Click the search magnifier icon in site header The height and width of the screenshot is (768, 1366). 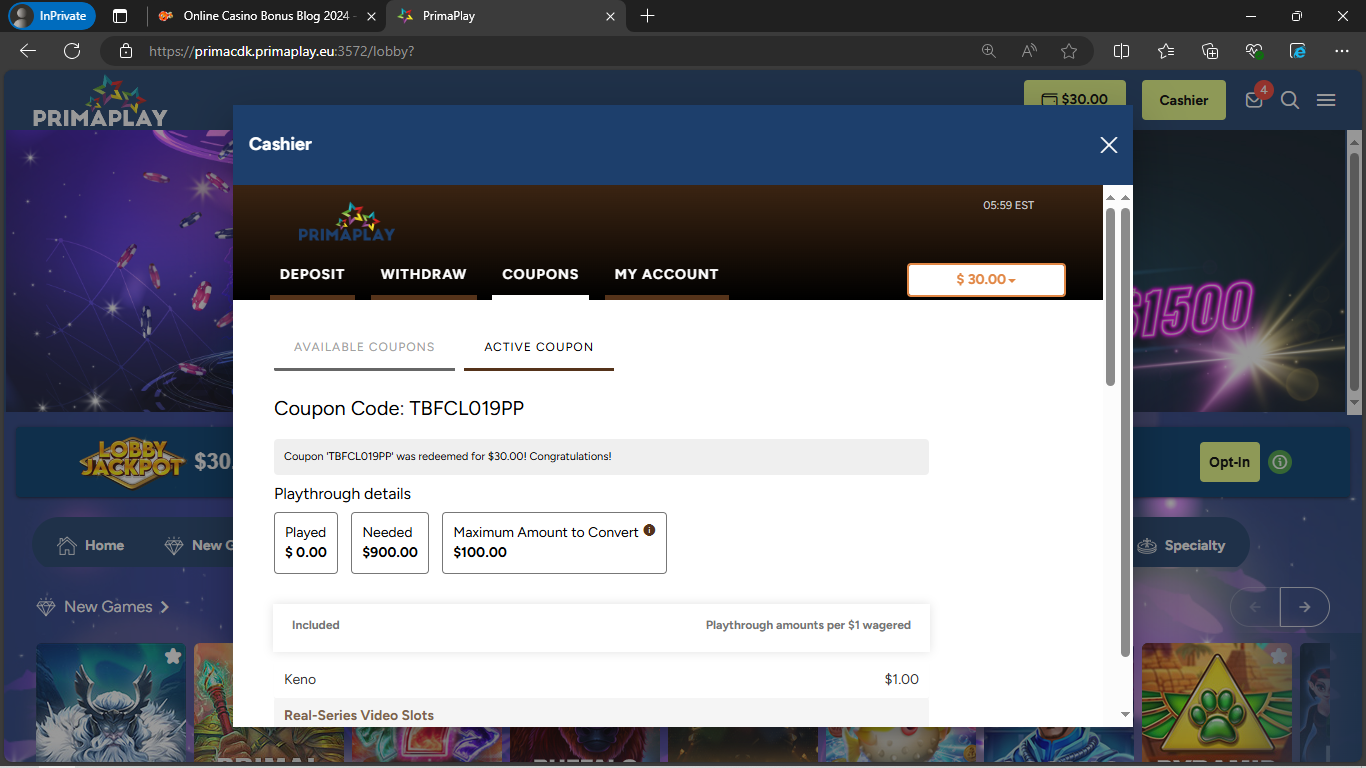pos(1290,100)
